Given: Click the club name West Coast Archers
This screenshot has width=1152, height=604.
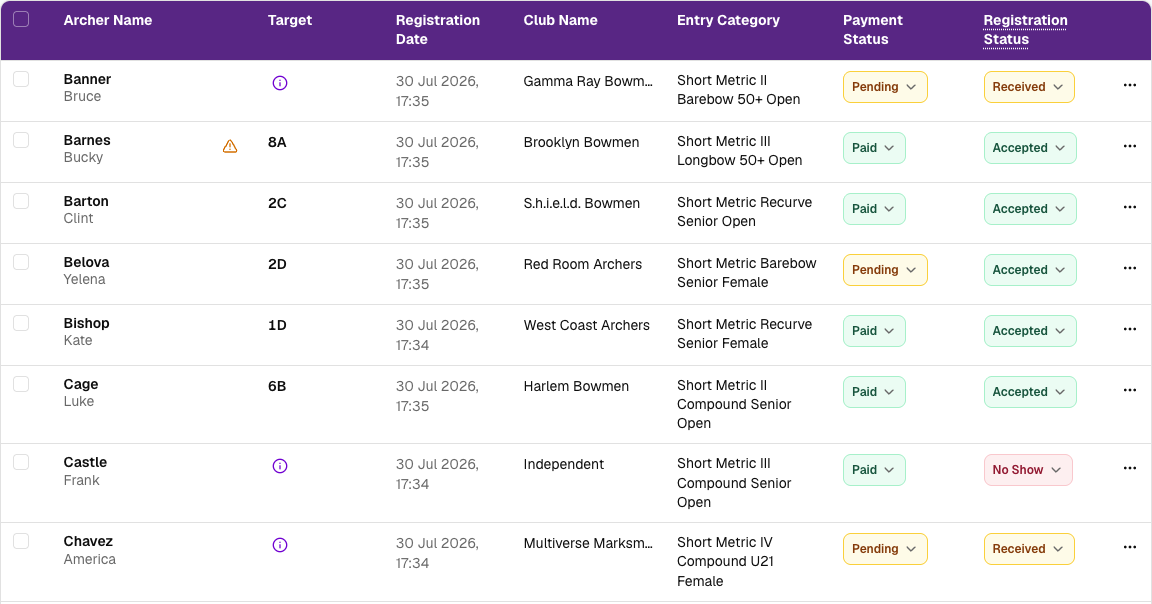Looking at the screenshot, I should tap(586, 326).
